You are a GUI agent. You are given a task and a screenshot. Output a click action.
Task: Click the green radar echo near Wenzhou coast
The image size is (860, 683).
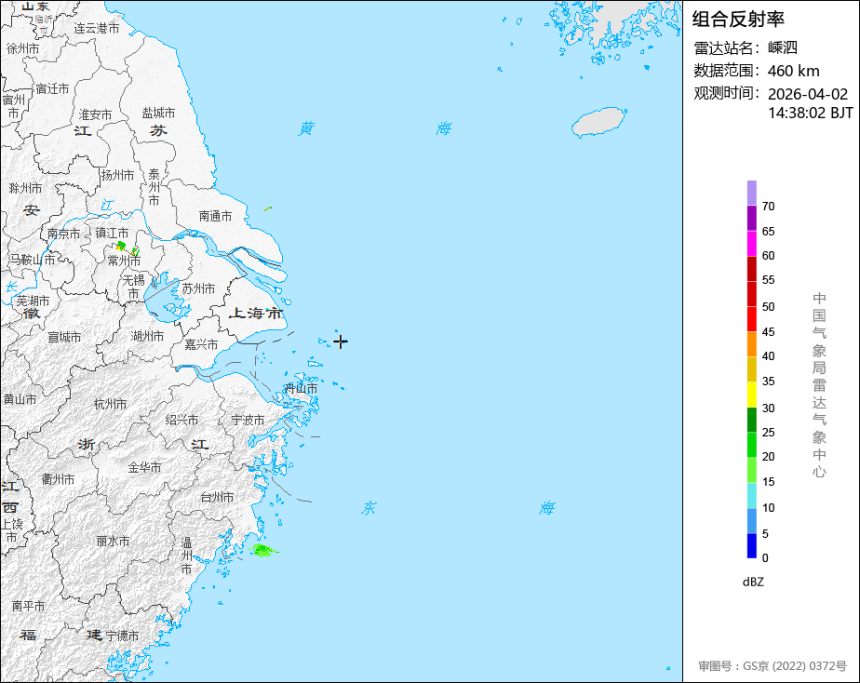pos(264,550)
